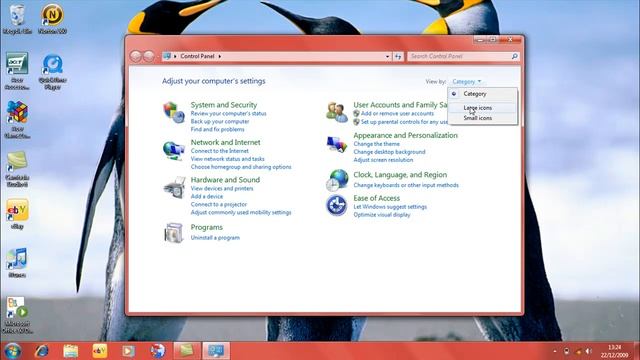Click View network status and tasks
The image size is (640, 360).
[227, 159]
